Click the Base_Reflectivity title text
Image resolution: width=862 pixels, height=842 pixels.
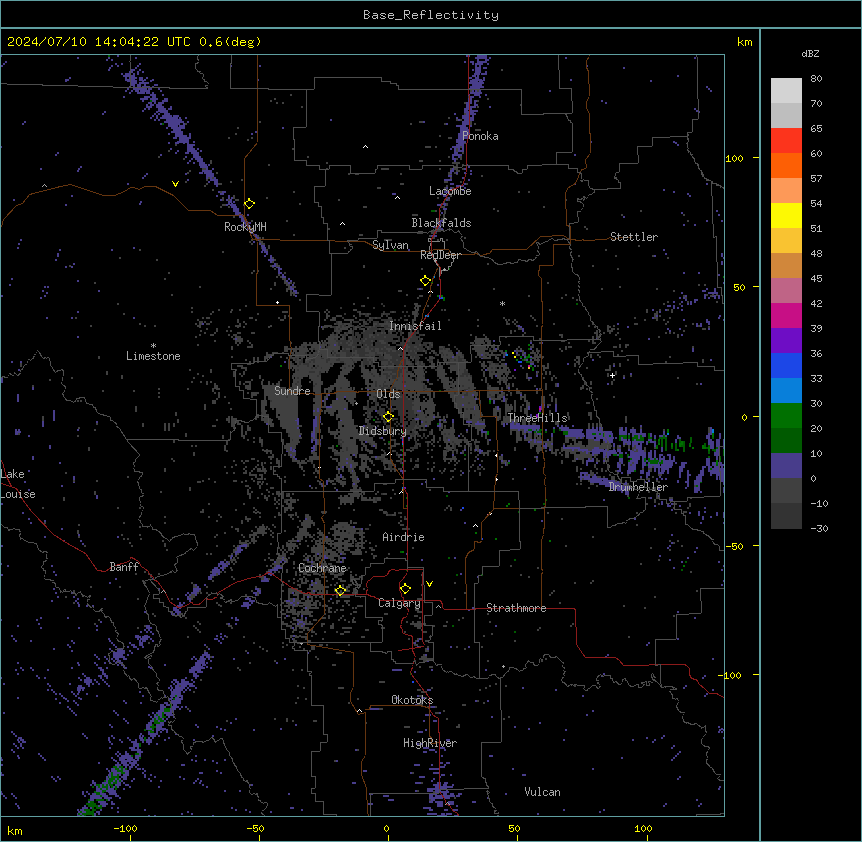tap(430, 15)
